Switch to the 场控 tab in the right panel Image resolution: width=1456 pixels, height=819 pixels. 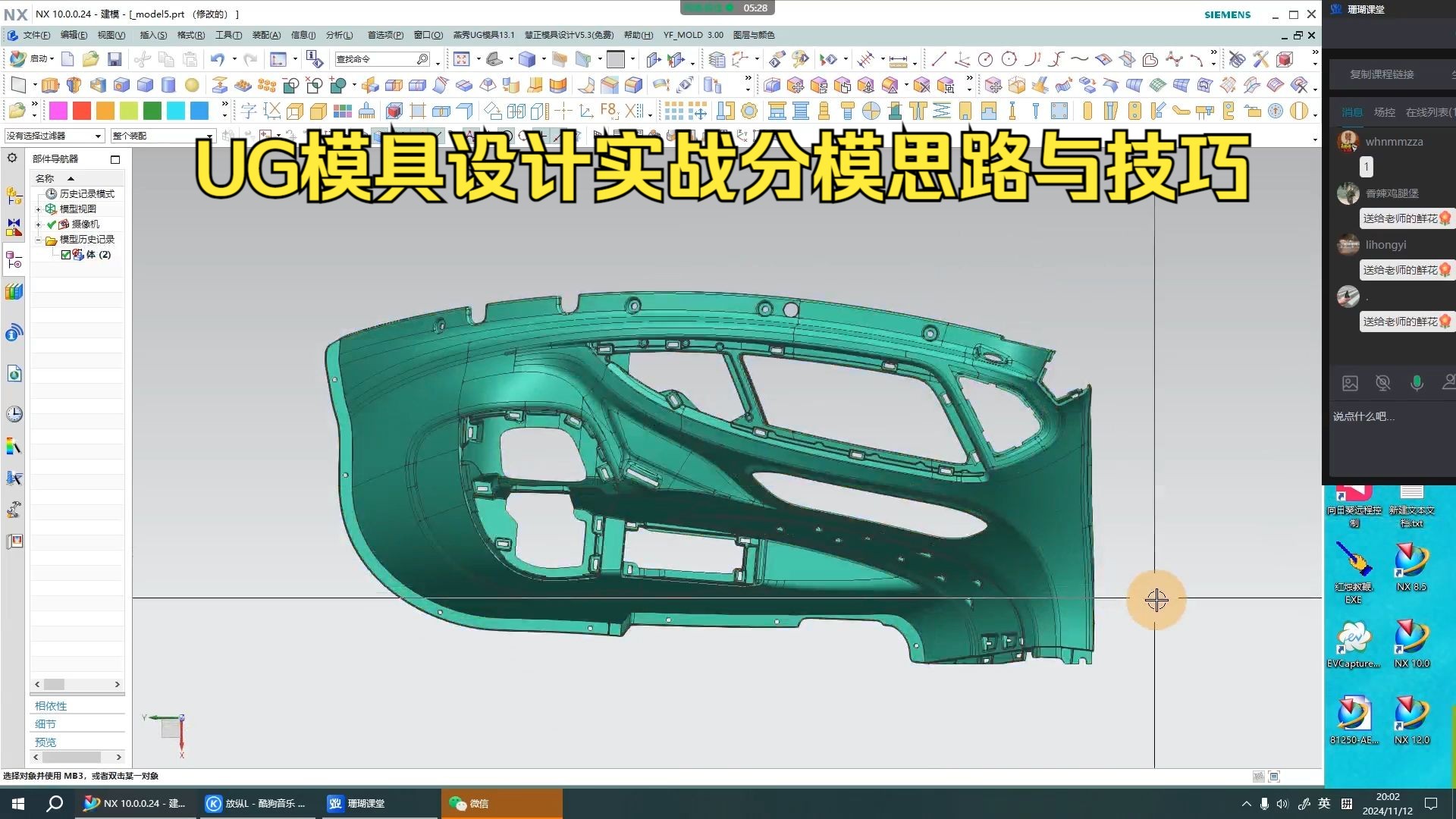[1384, 111]
